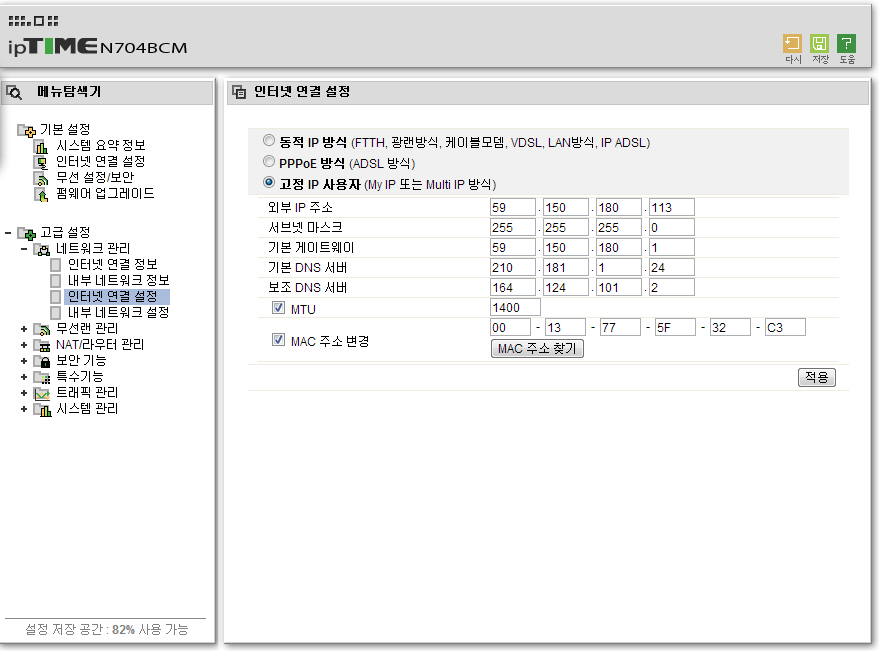Screen dimensions: 883x656
Task: Toggle the MAC 주소 변경 checkbox
Action: coord(278,340)
